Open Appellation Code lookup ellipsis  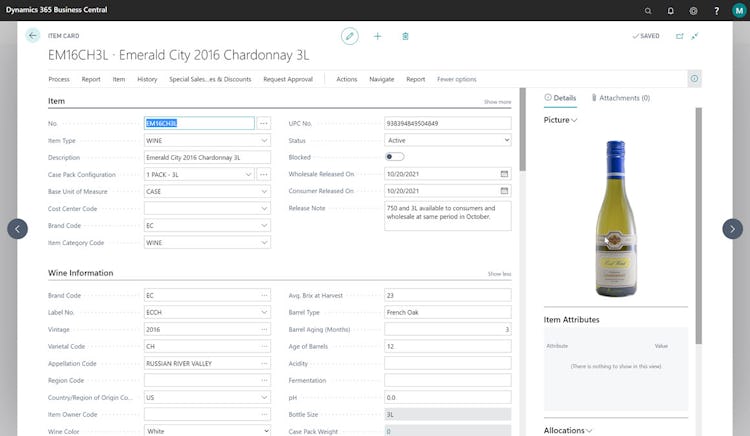(x=264, y=363)
